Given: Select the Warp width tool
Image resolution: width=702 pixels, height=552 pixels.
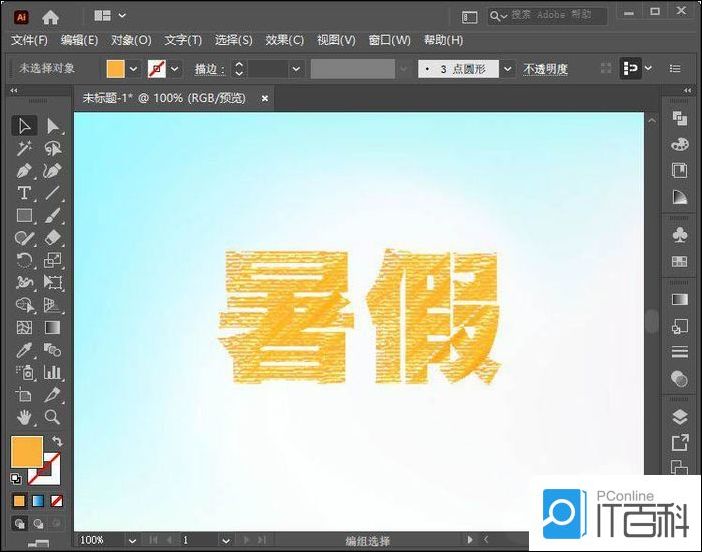Looking at the screenshot, I should coord(24,282).
